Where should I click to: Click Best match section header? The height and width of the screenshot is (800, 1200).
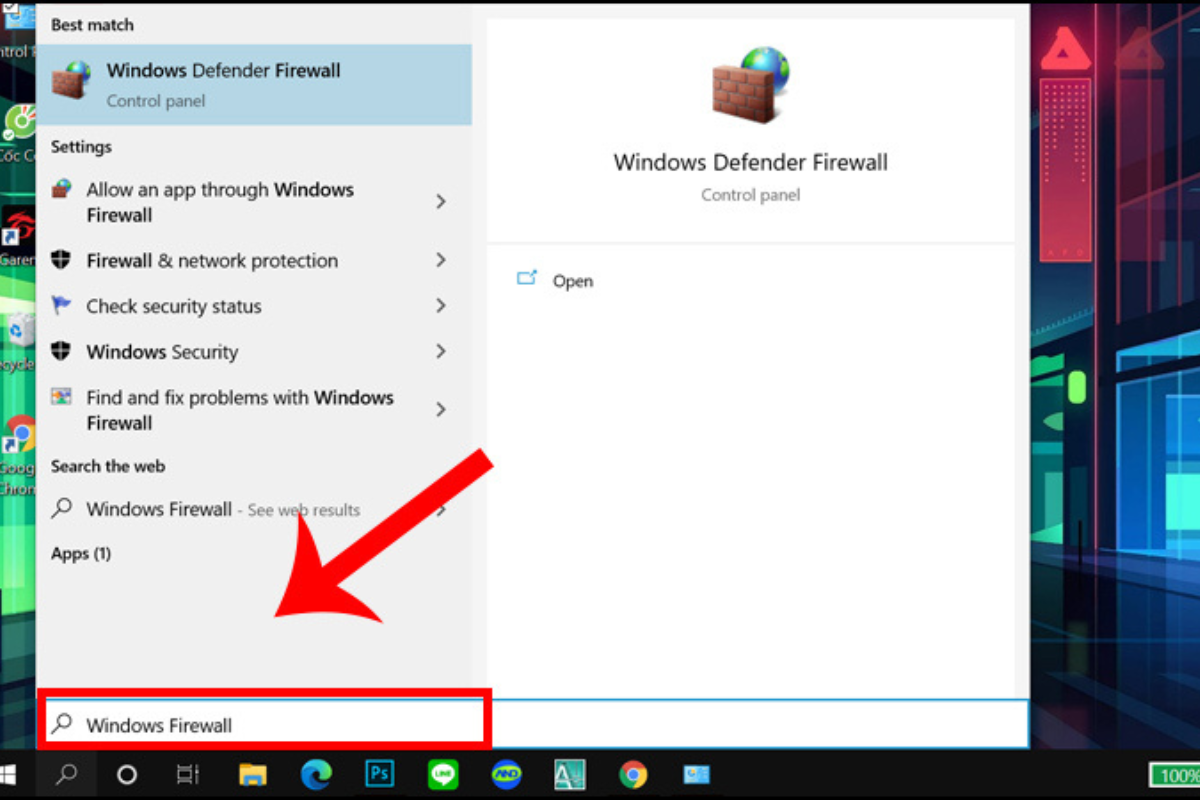(92, 24)
